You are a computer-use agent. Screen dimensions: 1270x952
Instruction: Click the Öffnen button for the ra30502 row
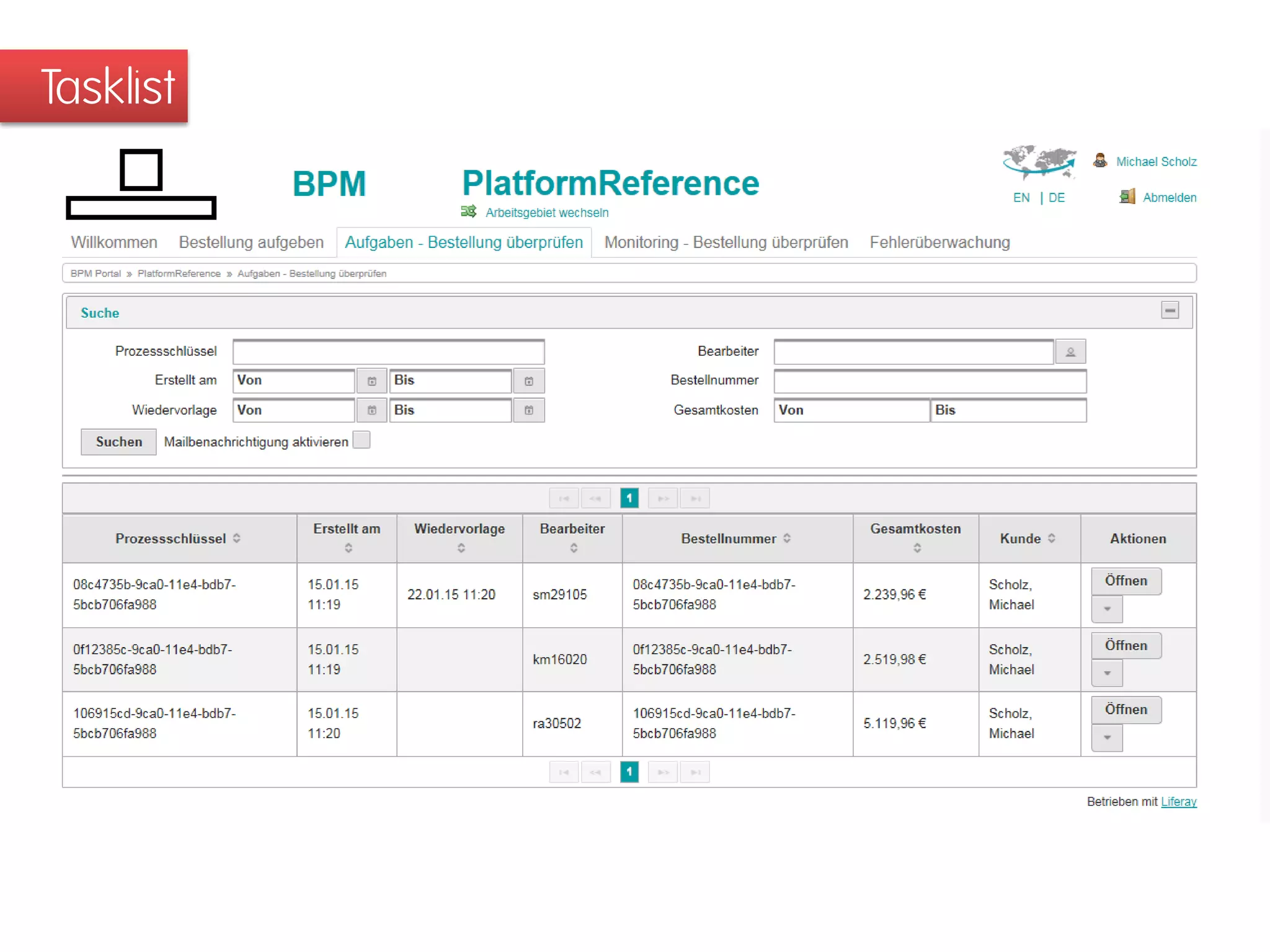coord(1126,710)
